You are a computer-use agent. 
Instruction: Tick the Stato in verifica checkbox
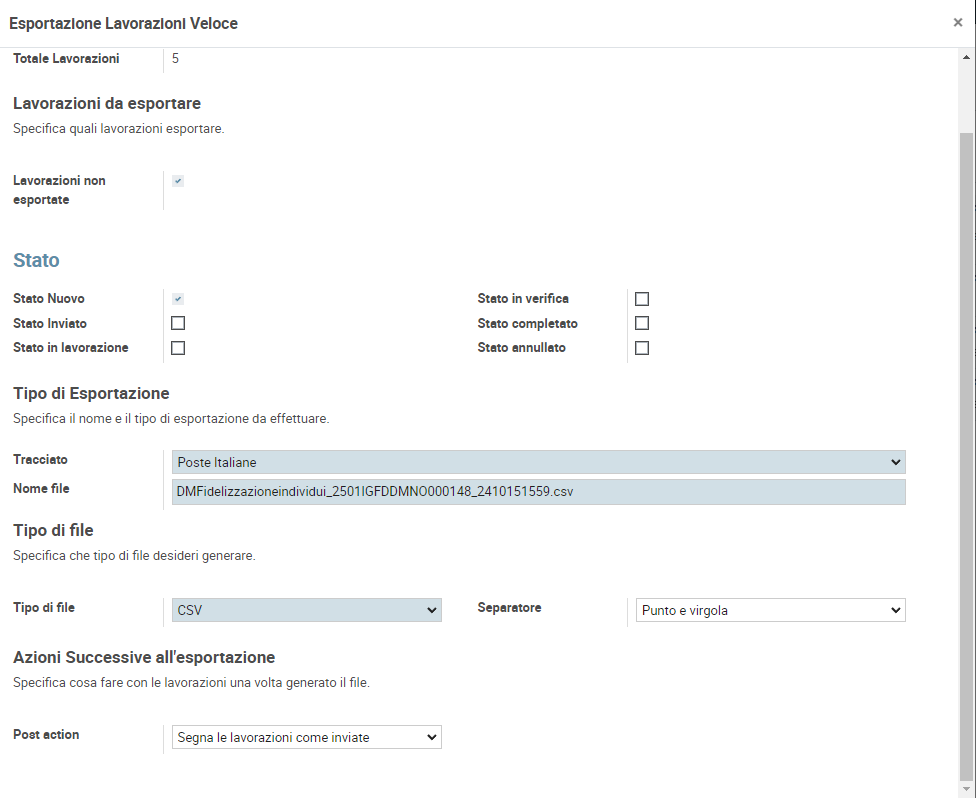(x=642, y=299)
